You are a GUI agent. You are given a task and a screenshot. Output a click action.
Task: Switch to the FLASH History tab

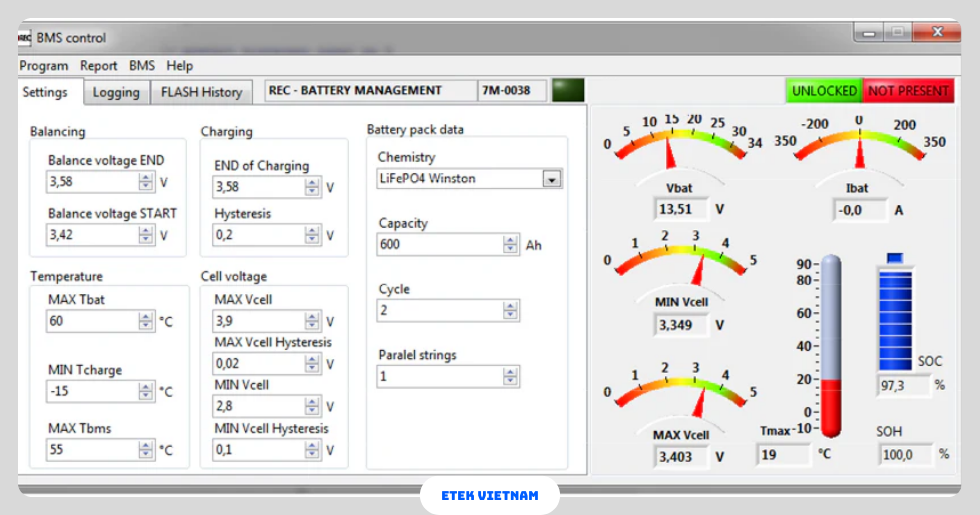pyautogui.click(x=201, y=92)
